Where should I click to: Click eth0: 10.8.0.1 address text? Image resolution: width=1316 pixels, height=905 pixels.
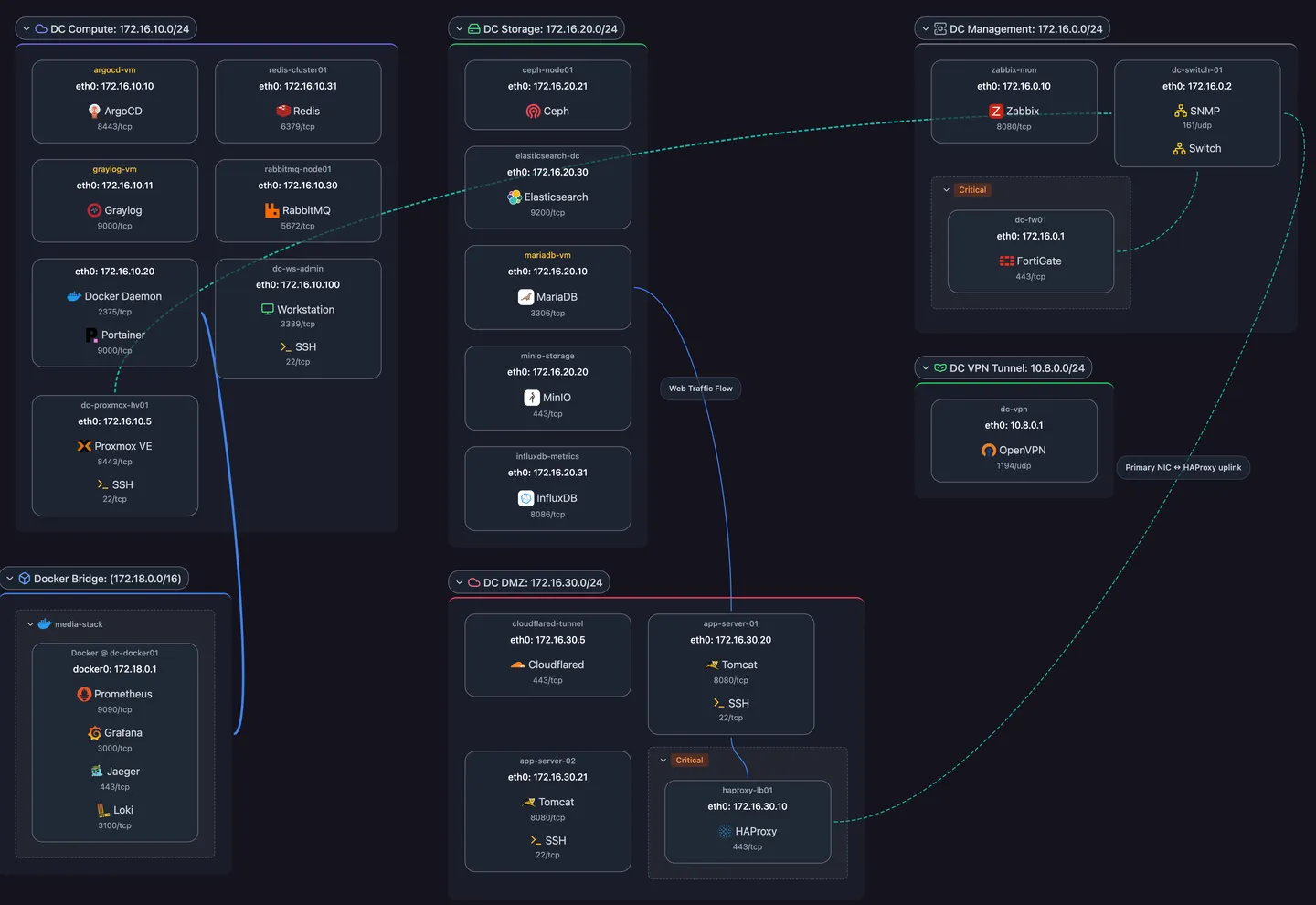point(1014,425)
